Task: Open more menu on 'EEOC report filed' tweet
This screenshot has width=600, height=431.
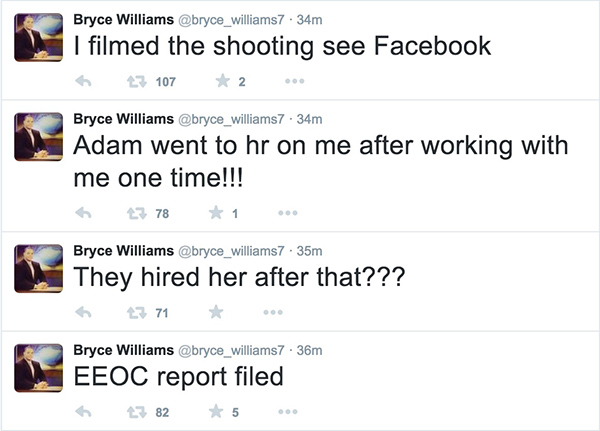Action: point(288,411)
